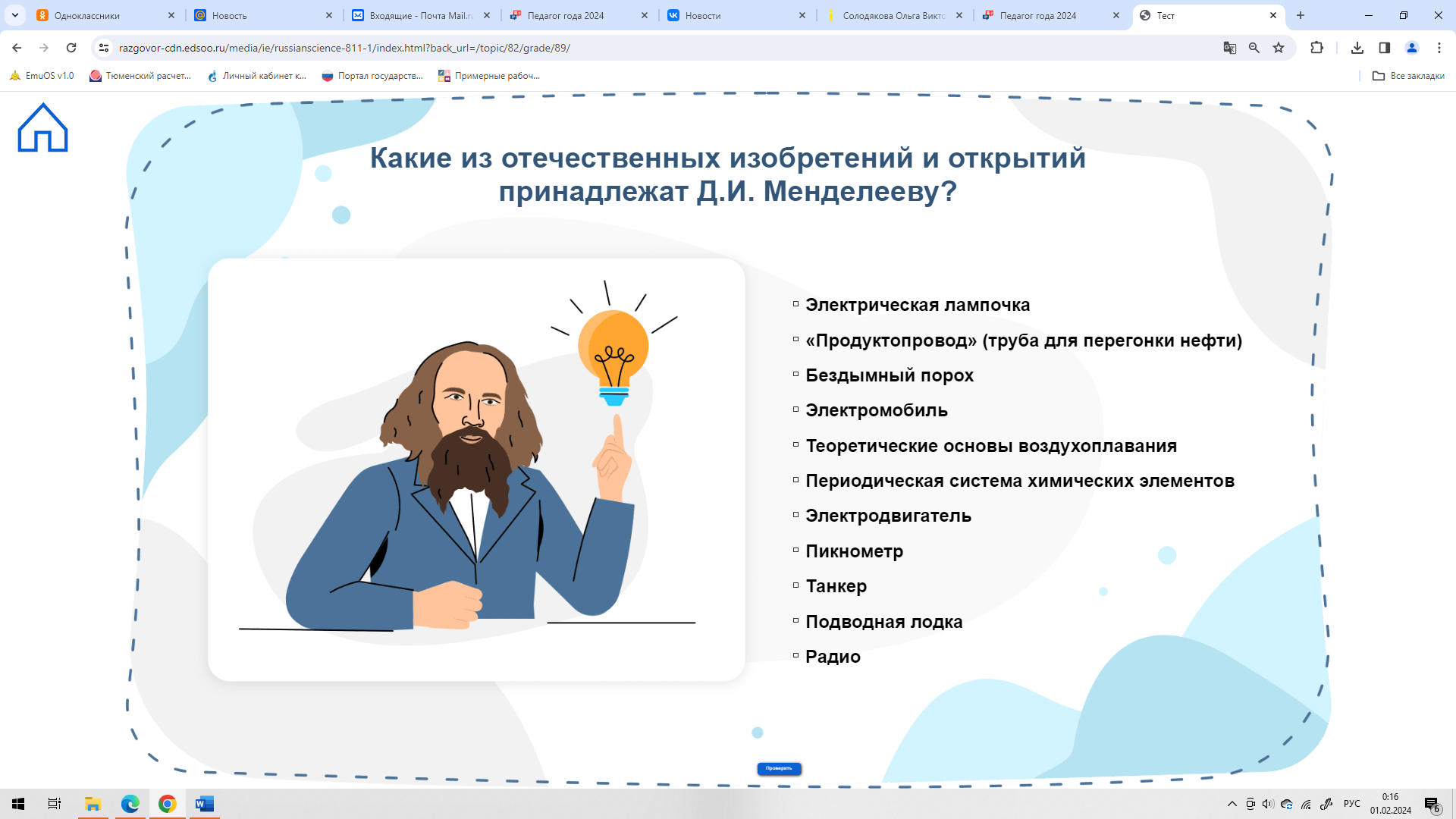1456x819 pixels.
Task: Open the Downloads icon
Action: tap(1357, 48)
